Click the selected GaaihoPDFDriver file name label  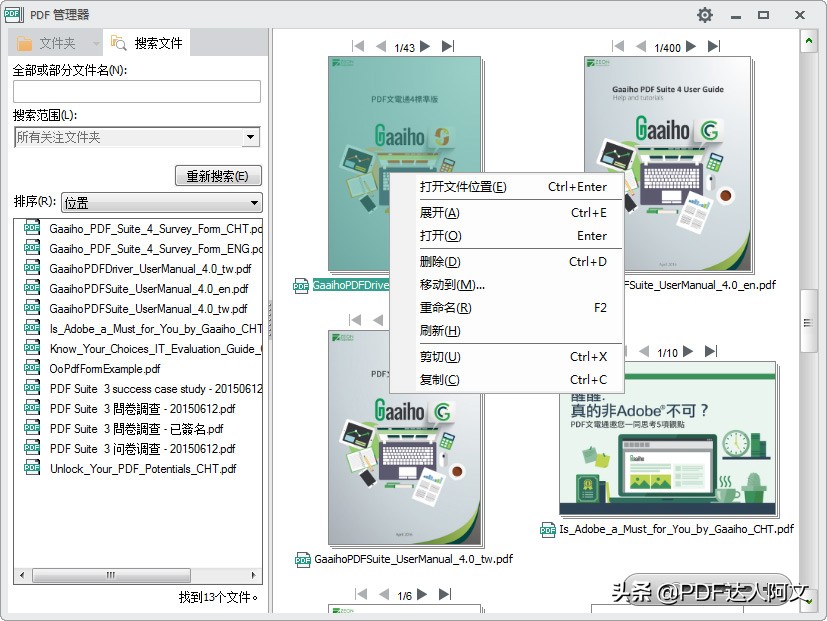(351, 285)
